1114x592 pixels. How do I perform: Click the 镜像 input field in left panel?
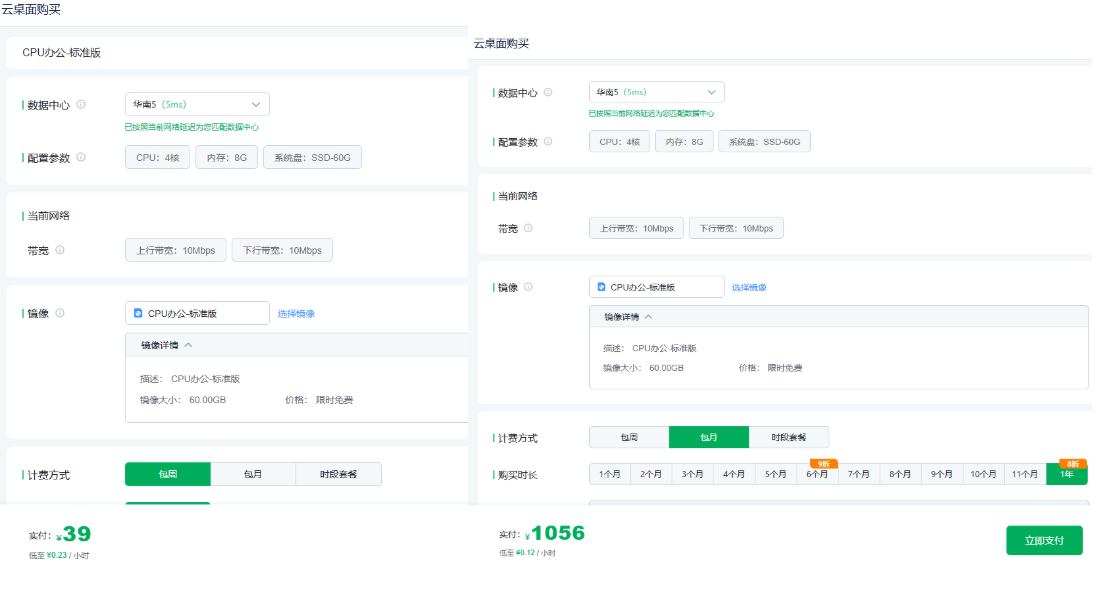(x=198, y=313)
